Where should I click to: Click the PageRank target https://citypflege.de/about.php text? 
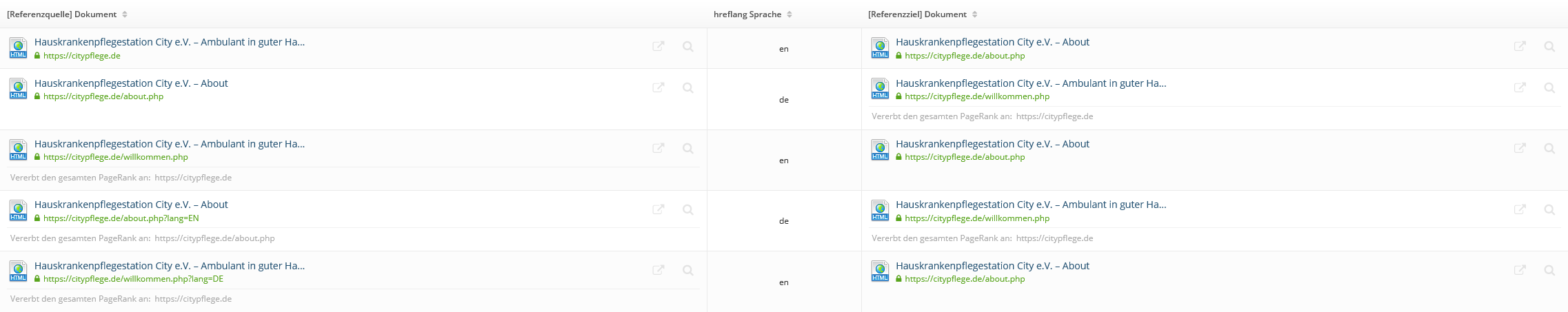click(214, 238)
